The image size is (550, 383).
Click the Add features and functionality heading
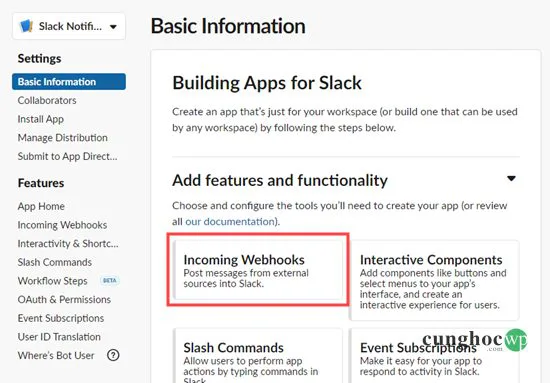click(x=280, y=180)
